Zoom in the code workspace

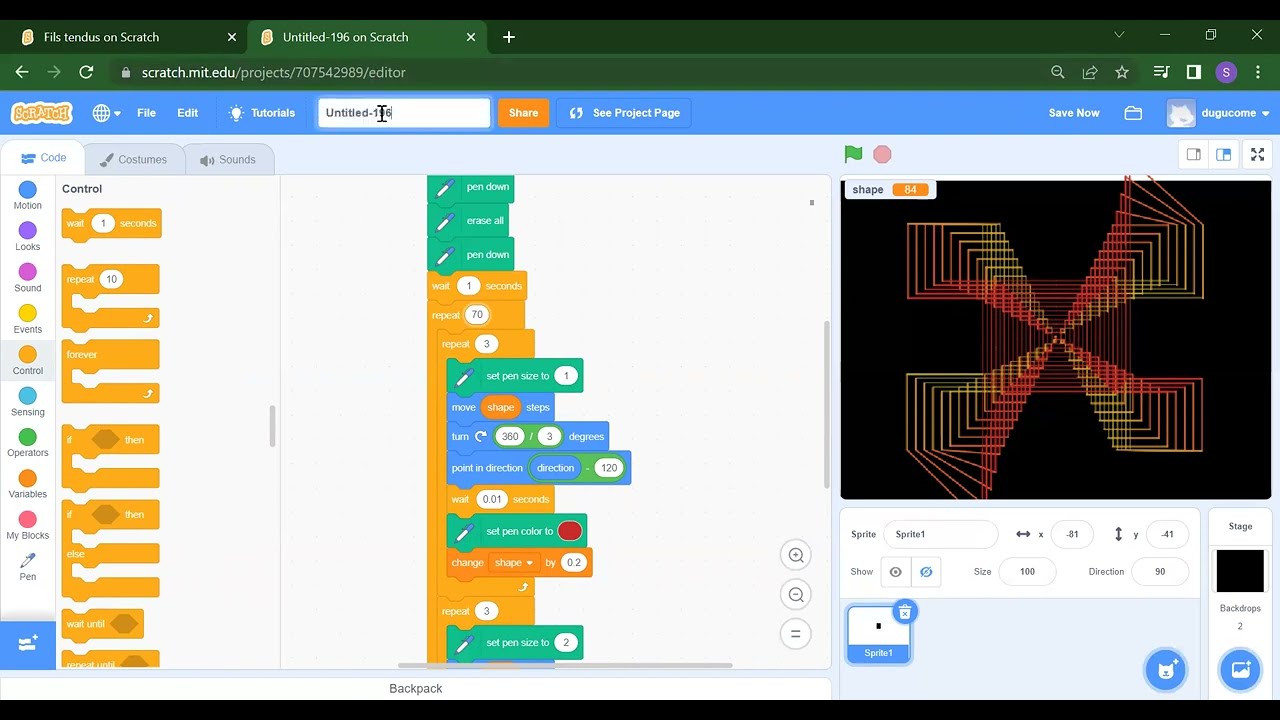(x=796, y=555)
